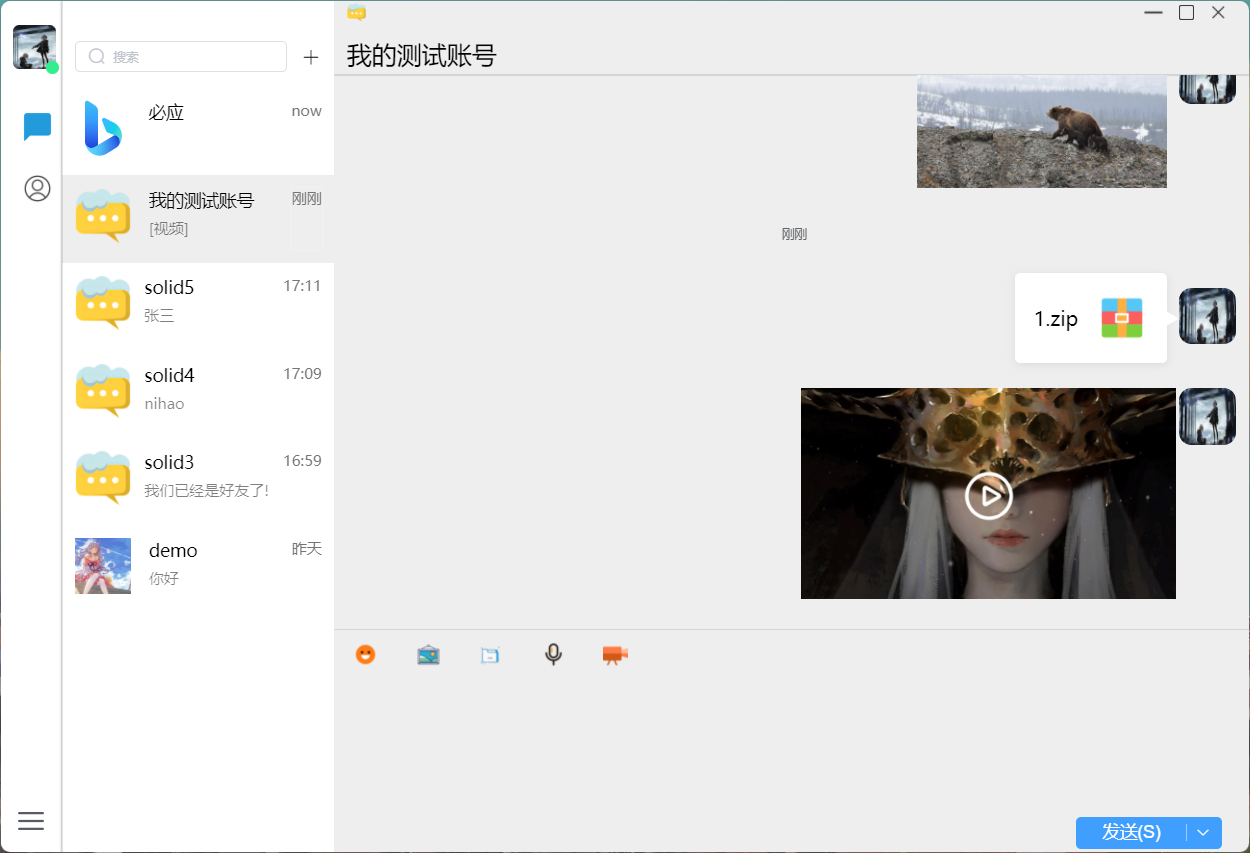1250x853 pixels.
Task: Click the nihao message preview text
Action: (x=164, y=404)
